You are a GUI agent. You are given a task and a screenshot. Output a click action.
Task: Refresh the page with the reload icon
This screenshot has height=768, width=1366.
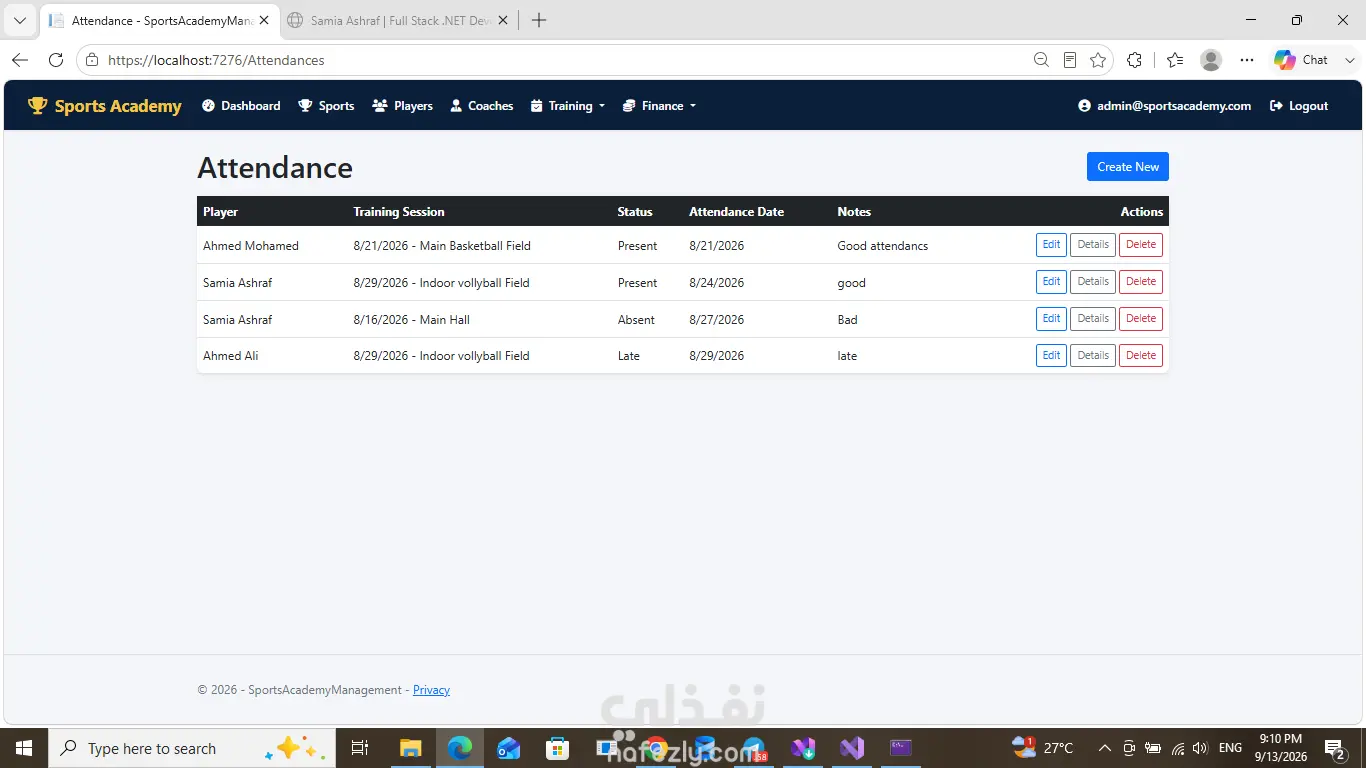[56, 60]
